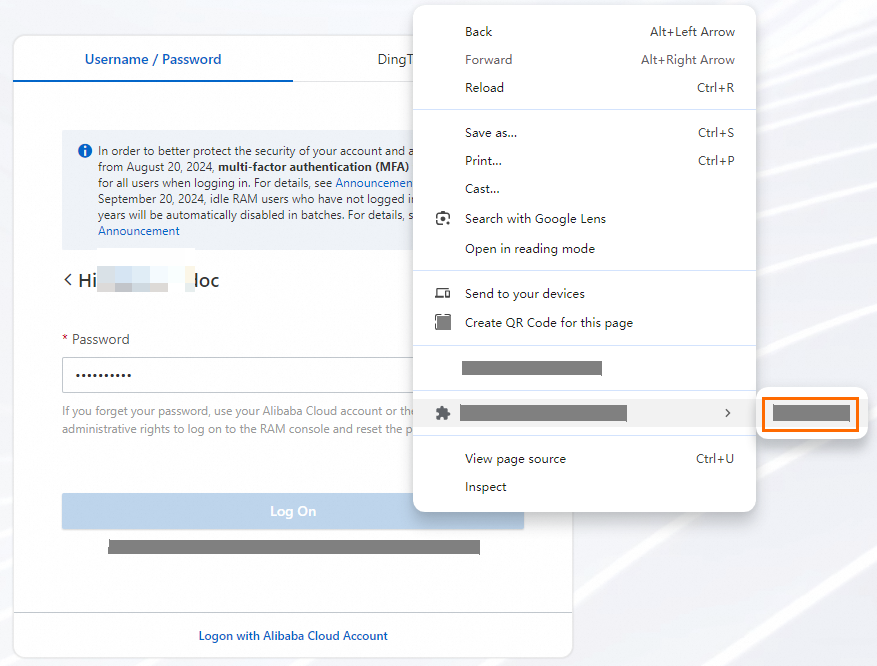This screenshot has height=666, width=877.
Task: Click the Send to your devices icon
Action: click(443, 293)
